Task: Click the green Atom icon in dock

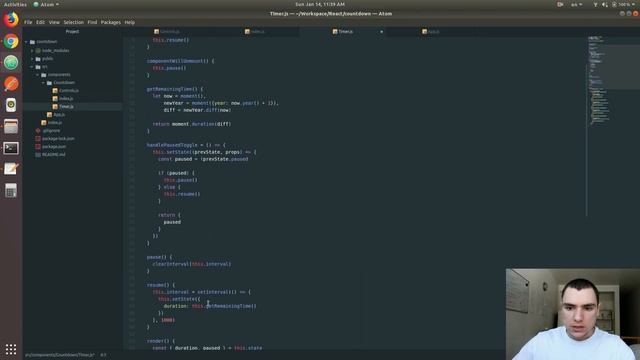Action: (x=11, y=62)
